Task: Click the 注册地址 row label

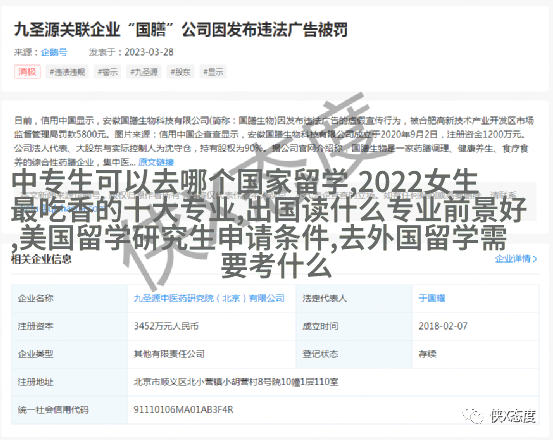Action: point(36,382)
